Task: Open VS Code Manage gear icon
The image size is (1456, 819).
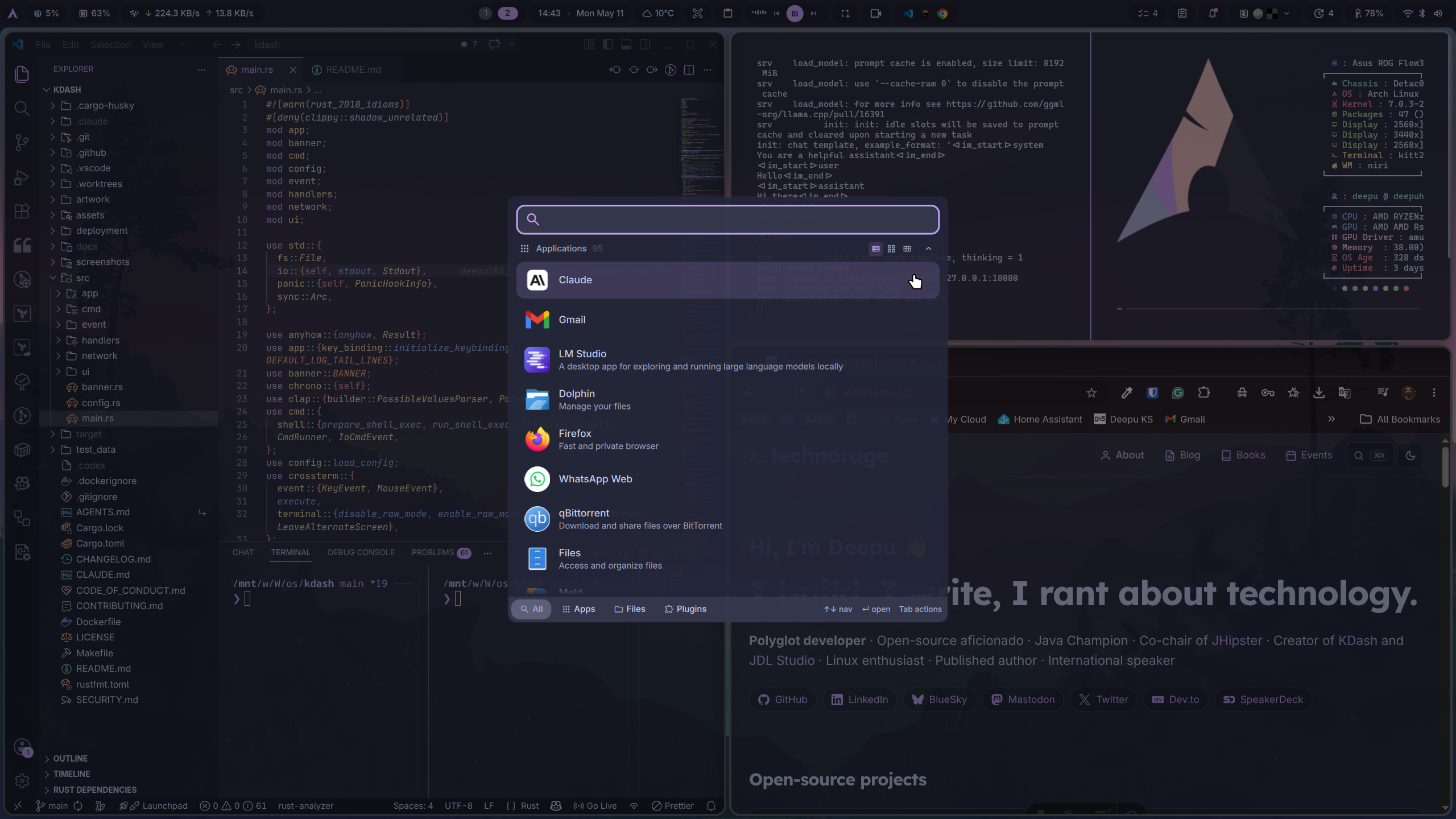Action: click(x=22, y=781)
